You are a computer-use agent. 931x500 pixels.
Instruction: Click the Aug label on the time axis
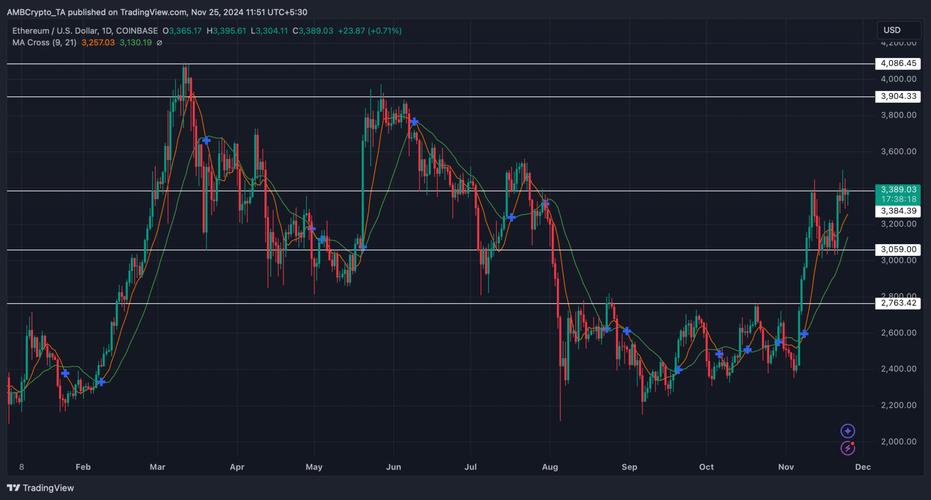547,466
